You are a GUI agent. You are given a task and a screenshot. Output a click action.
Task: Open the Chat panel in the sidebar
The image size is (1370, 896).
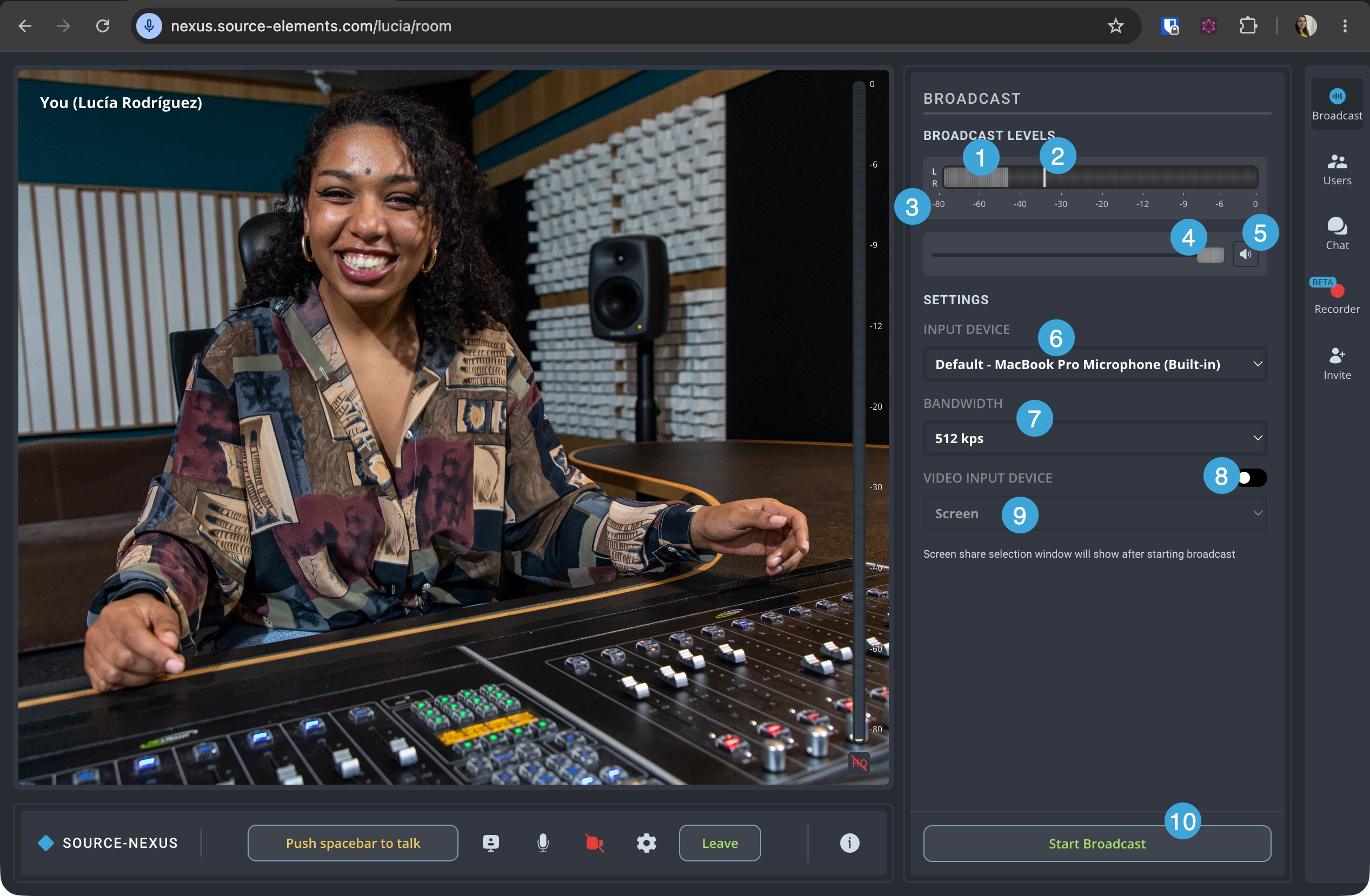click(x=1336, y=234)
